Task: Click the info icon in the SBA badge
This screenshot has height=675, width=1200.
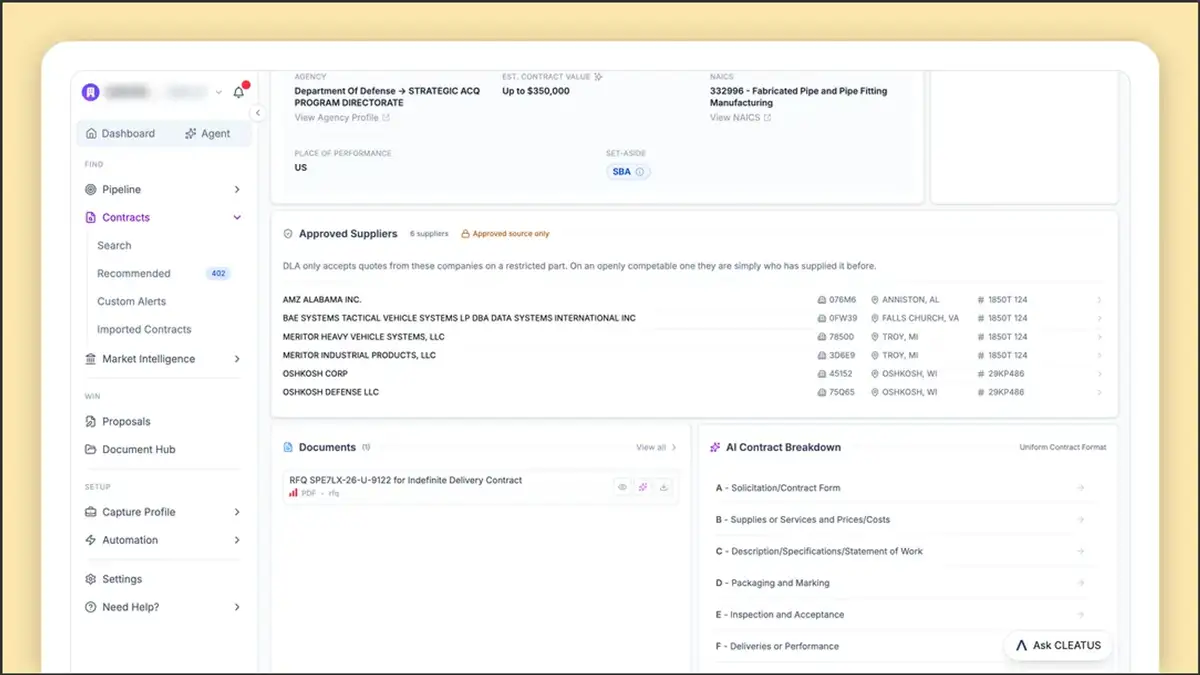Action: [640, 172]
